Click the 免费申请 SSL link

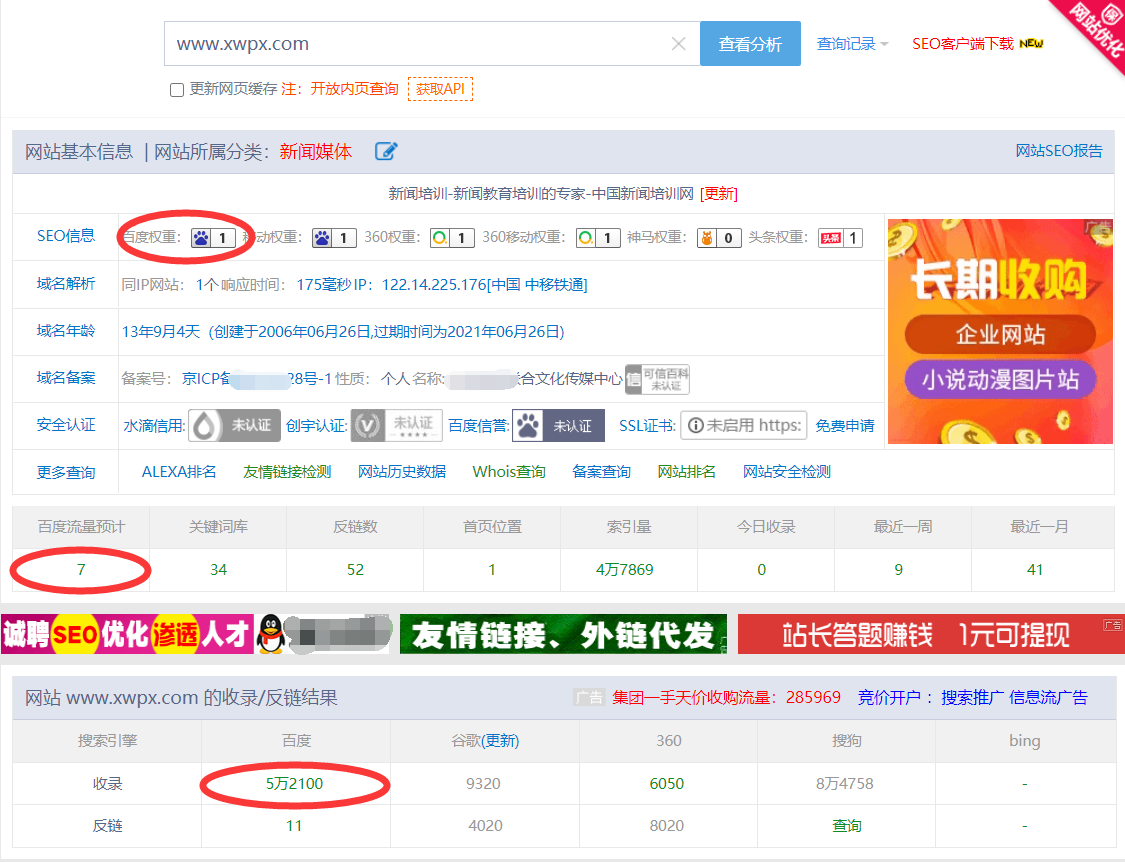tap(845, 426)
